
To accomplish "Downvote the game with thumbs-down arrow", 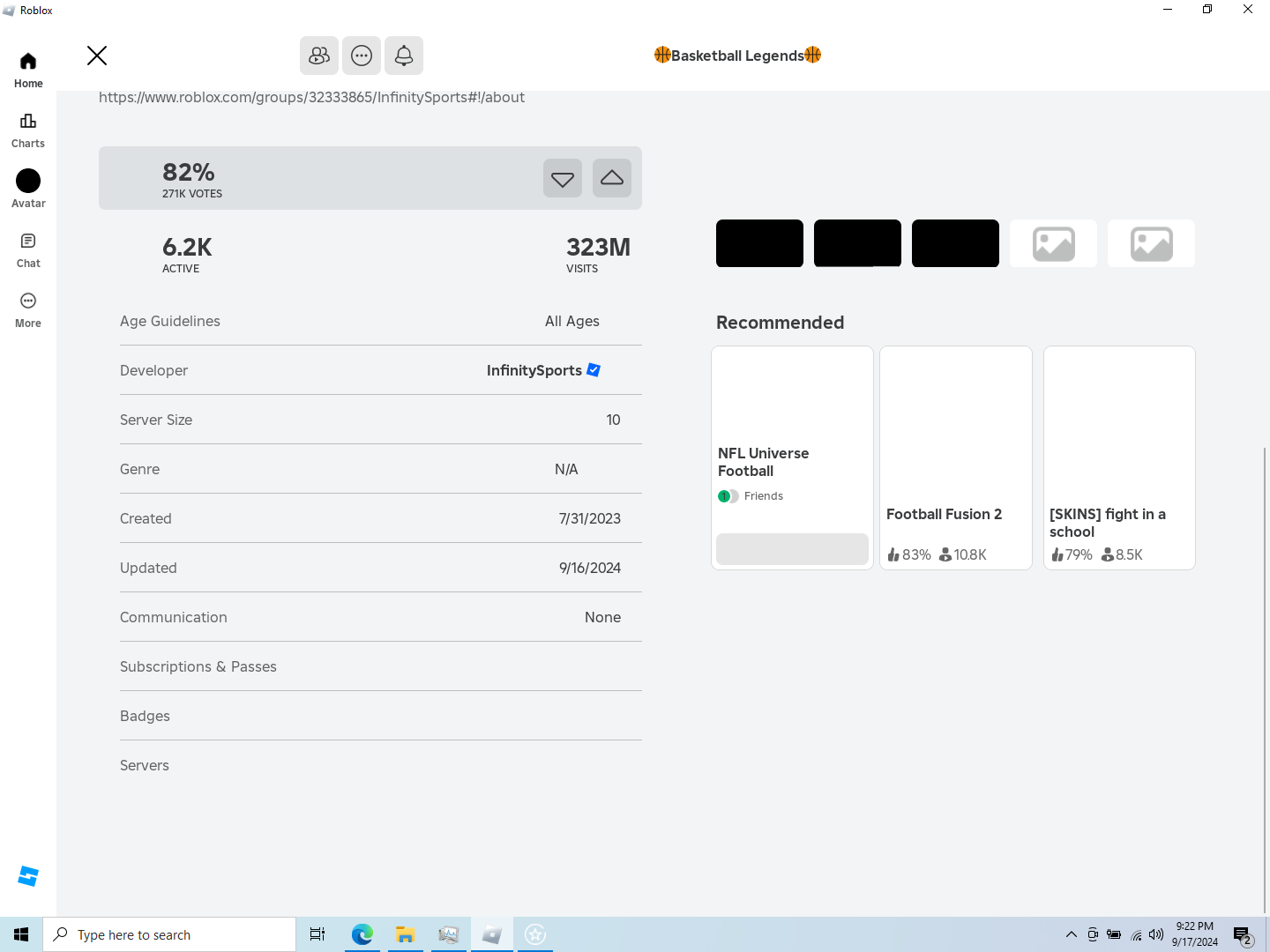I will coord(563,178).
